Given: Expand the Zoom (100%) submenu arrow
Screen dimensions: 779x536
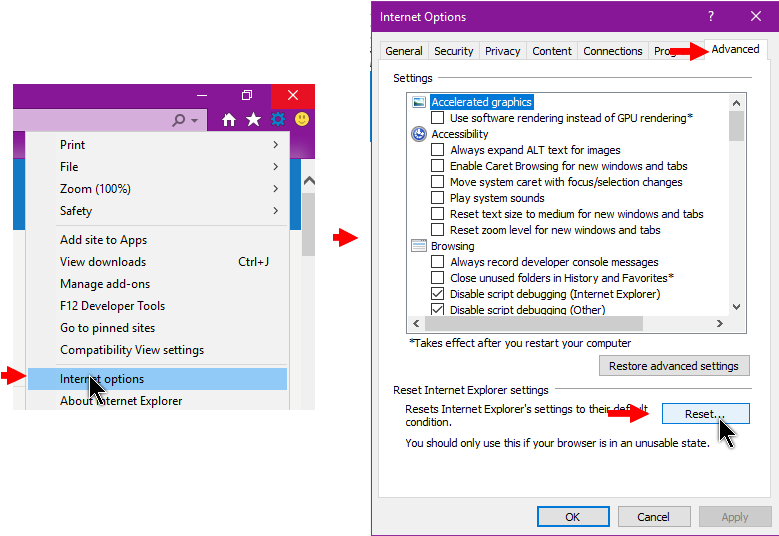Looking at the screenshot, I should [275, 188].
